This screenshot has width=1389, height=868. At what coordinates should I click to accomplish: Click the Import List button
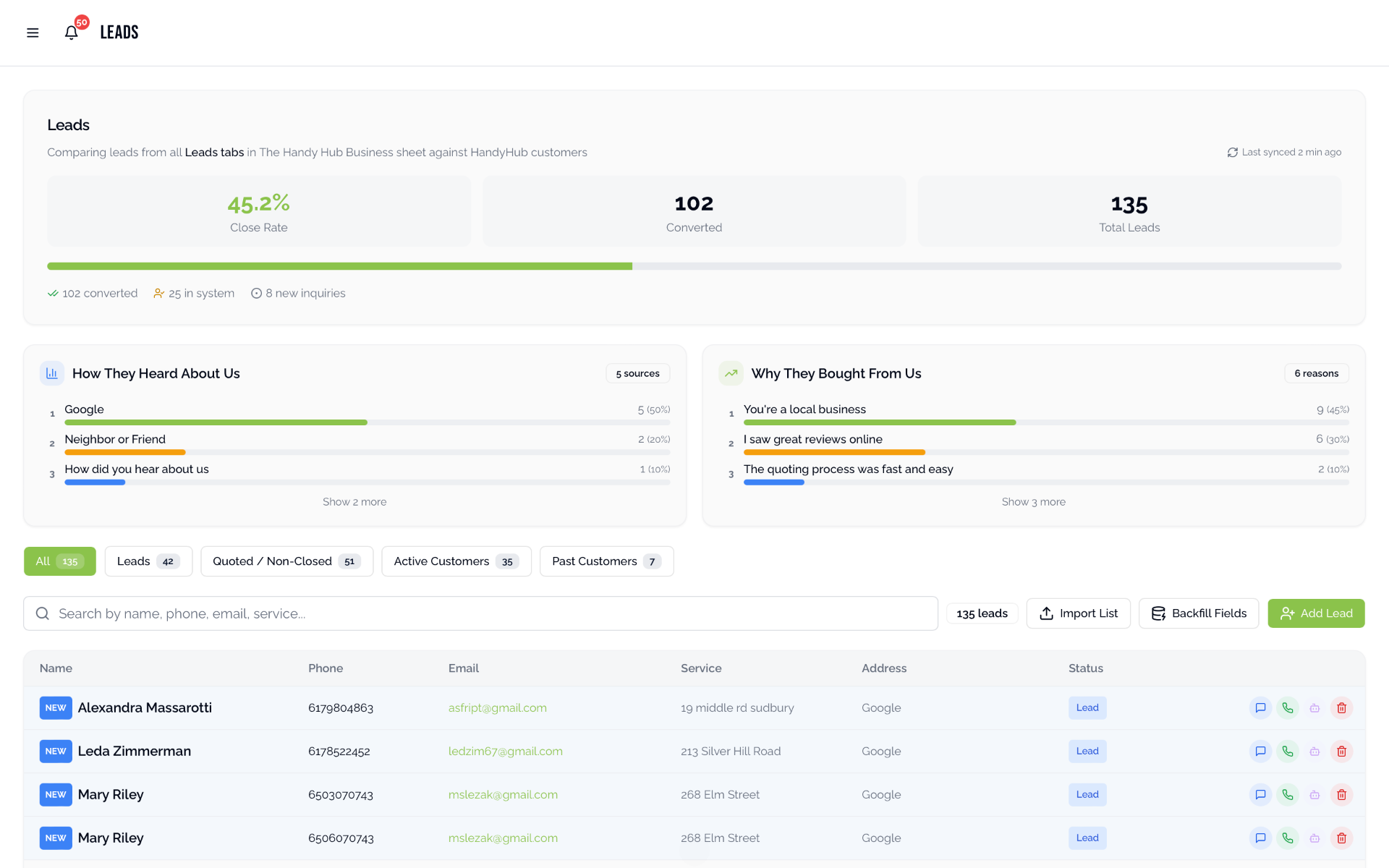point(1079,613)
